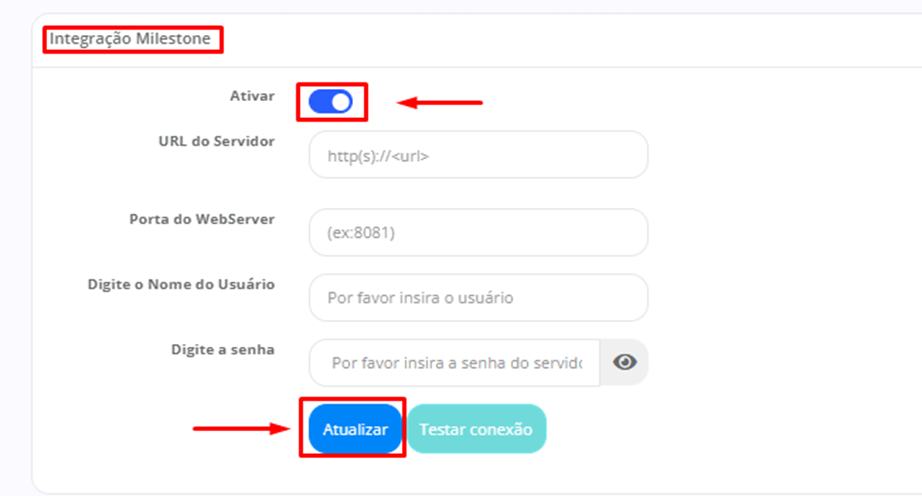This screenshot has width=922, height=496.
Task: Click into the senha password field
Action: pyautogui.click(x=455, y=362)
